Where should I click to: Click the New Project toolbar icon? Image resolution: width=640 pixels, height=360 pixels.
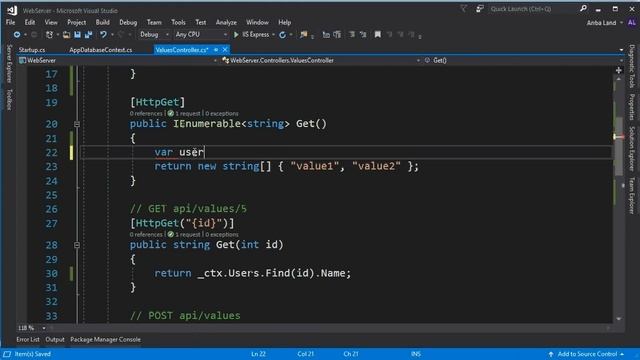pos(49,35)
